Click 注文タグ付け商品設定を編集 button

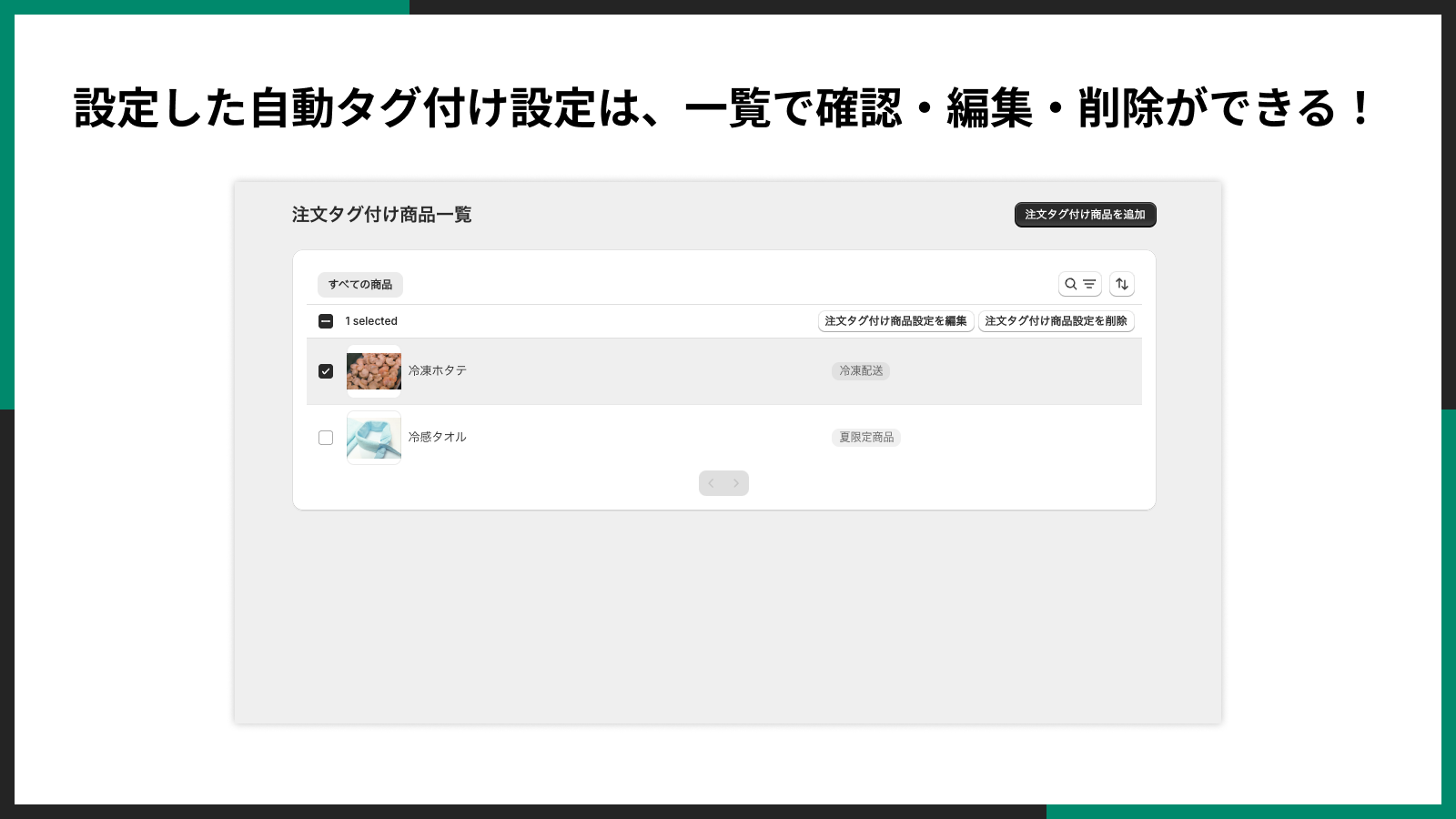point(895,320)
